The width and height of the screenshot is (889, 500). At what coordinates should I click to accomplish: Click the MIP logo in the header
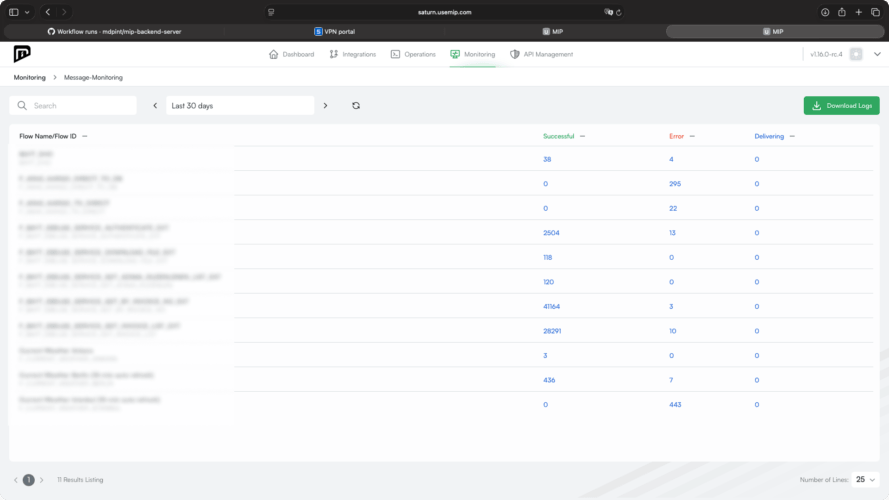point(22,54)
